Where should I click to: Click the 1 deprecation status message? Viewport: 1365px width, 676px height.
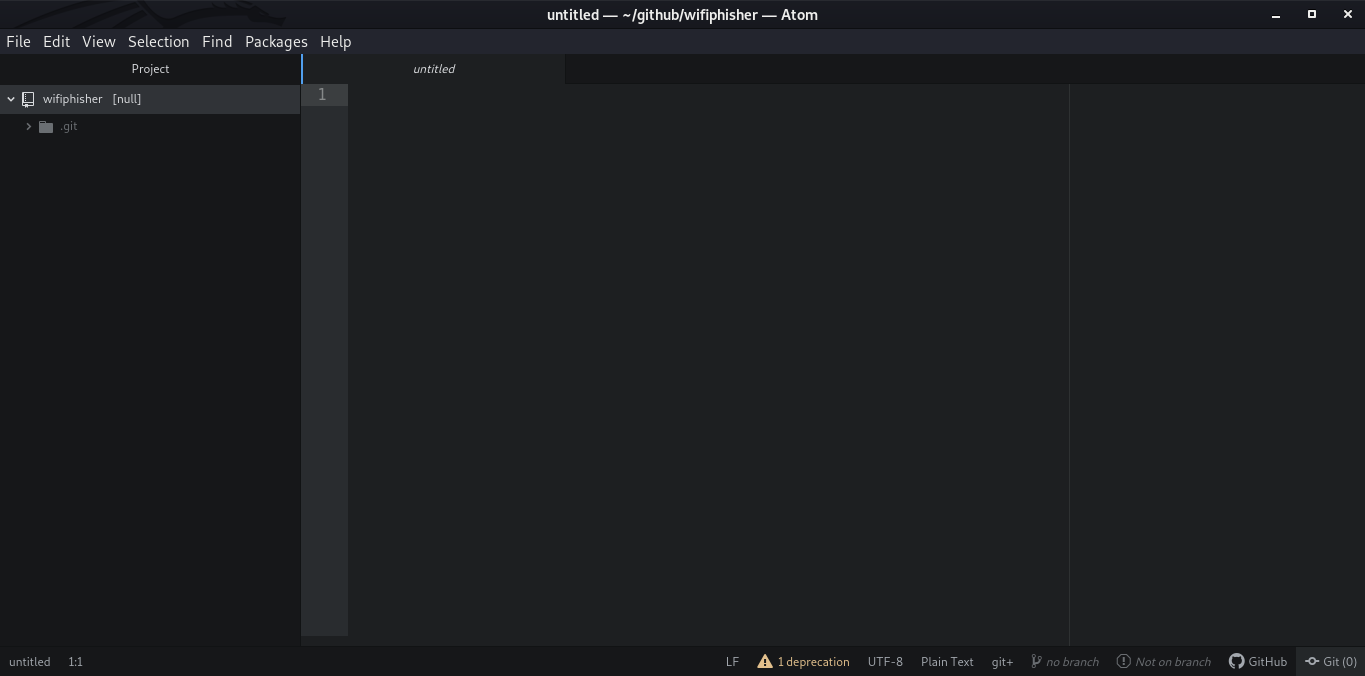813,661
